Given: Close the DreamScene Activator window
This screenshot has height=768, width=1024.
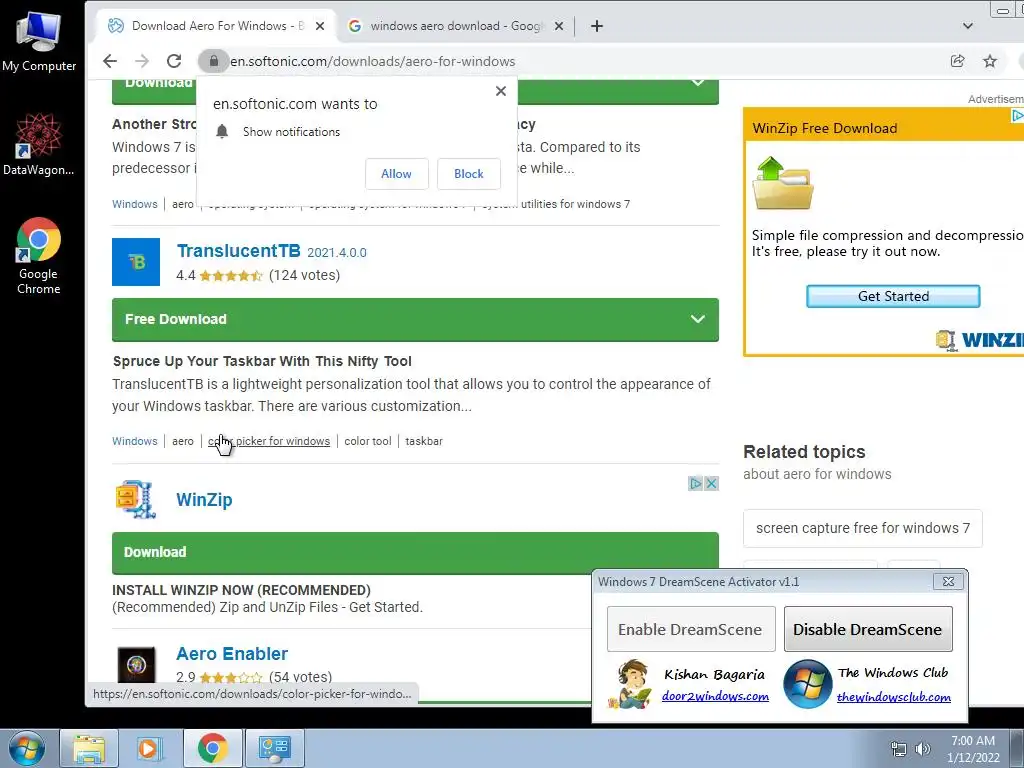Looking at the screenshot, I should tap(948, 581).
